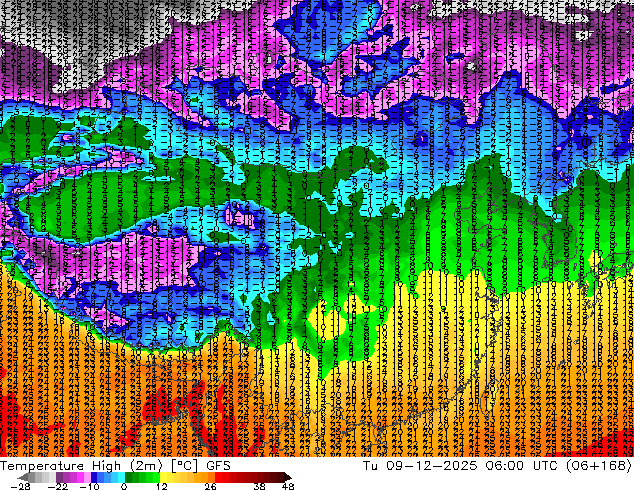The width and height of the screenshot is (634, 490).
Task: Click the '12' legend value
Action: (162, 486)
